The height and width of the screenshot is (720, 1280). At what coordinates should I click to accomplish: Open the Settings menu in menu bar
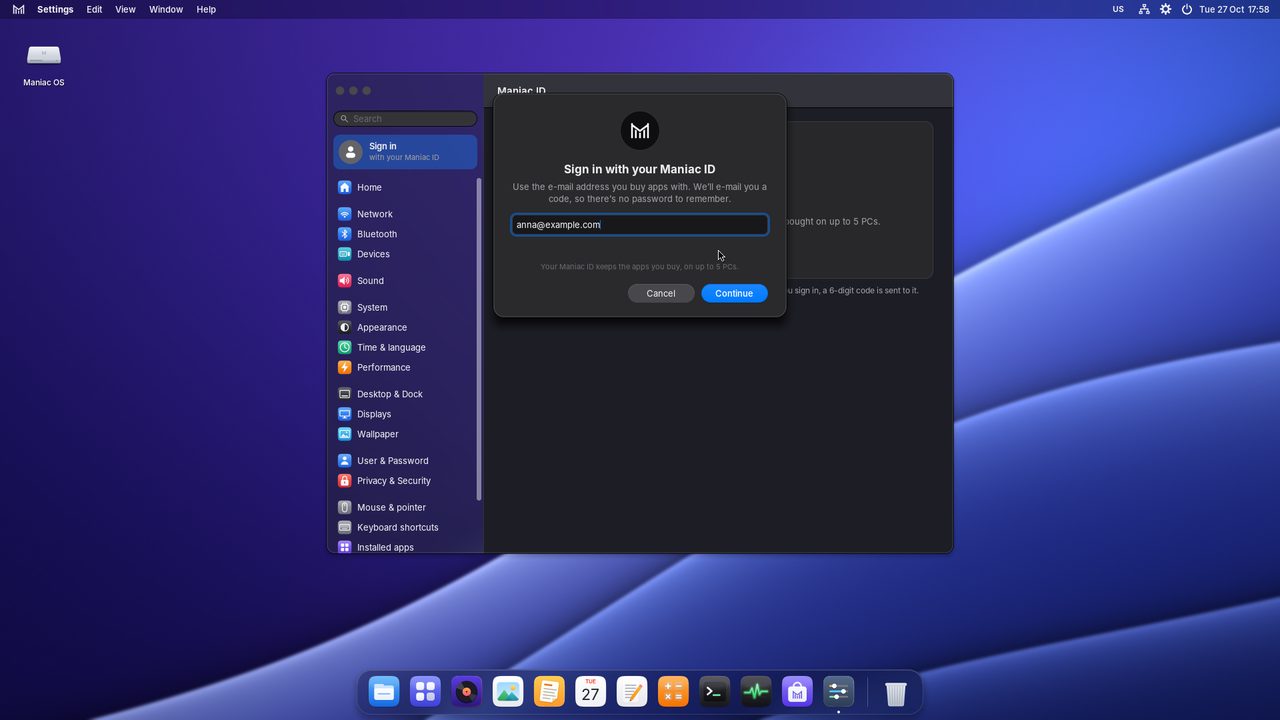point(55,9)
